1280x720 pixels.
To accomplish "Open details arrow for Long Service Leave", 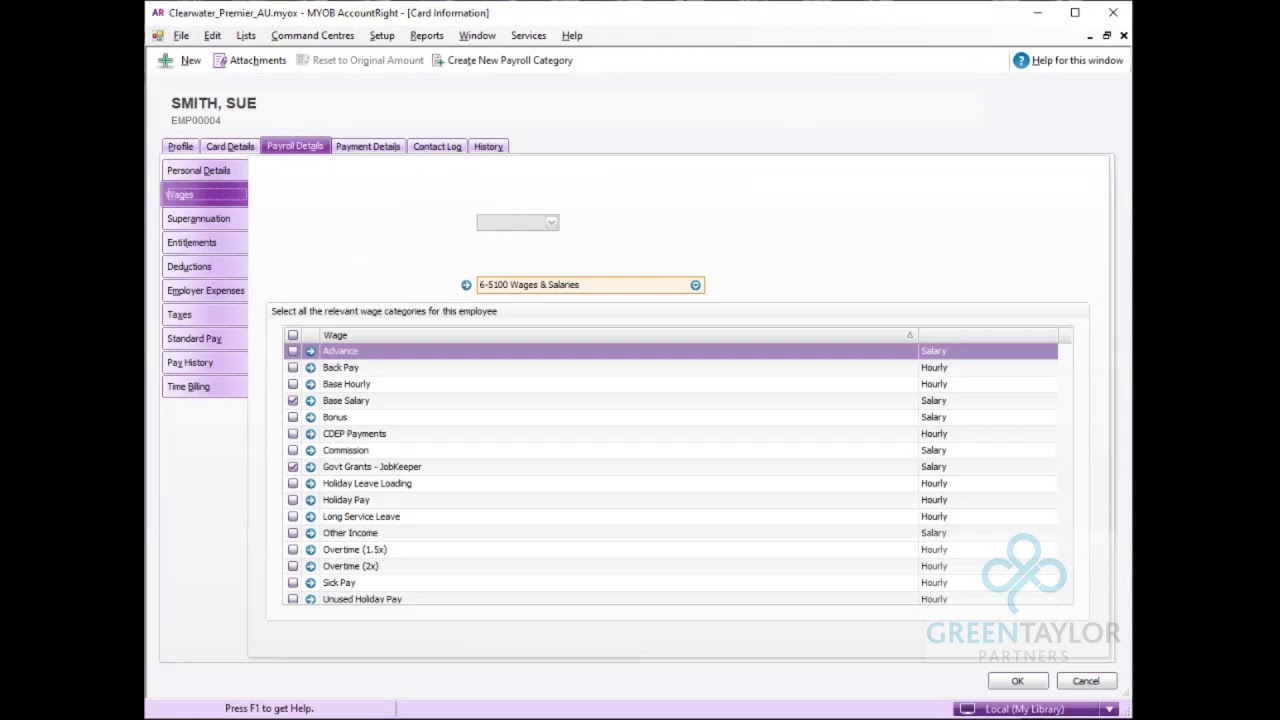I will click(x=310, y=517).
